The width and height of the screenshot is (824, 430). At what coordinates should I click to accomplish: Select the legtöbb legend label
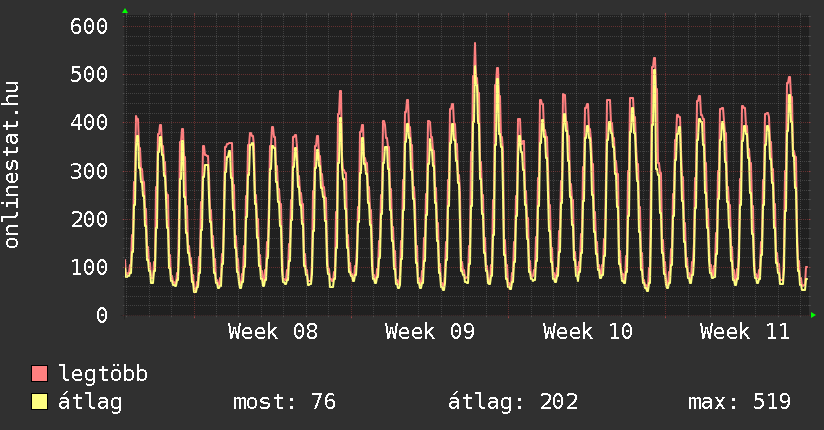(x=103, y=375)
